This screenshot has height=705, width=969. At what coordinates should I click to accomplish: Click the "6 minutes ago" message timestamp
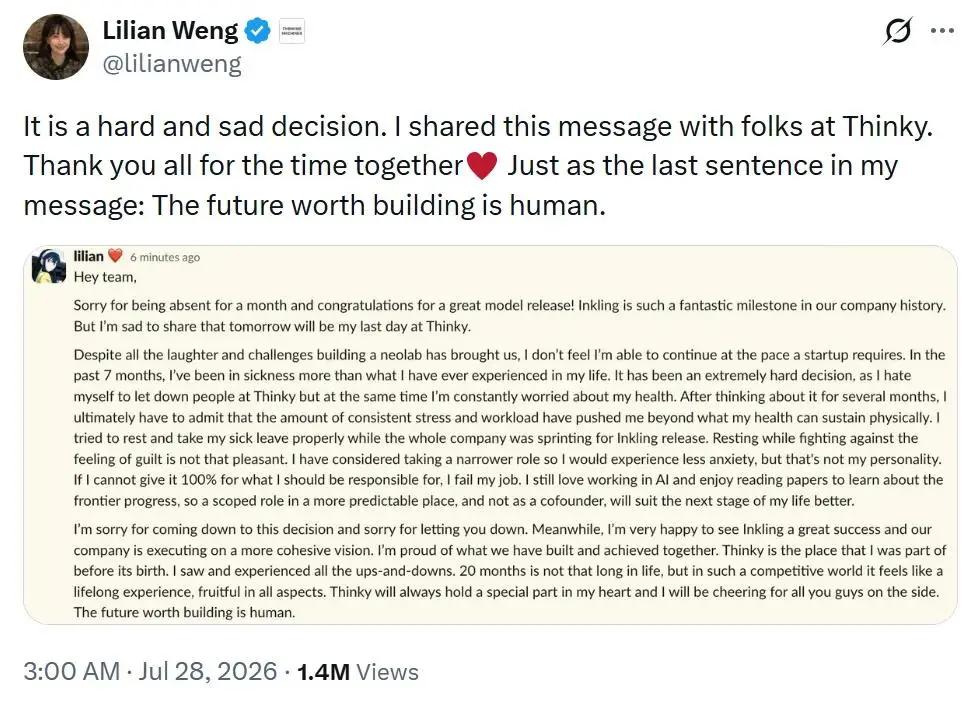point(165,257)
